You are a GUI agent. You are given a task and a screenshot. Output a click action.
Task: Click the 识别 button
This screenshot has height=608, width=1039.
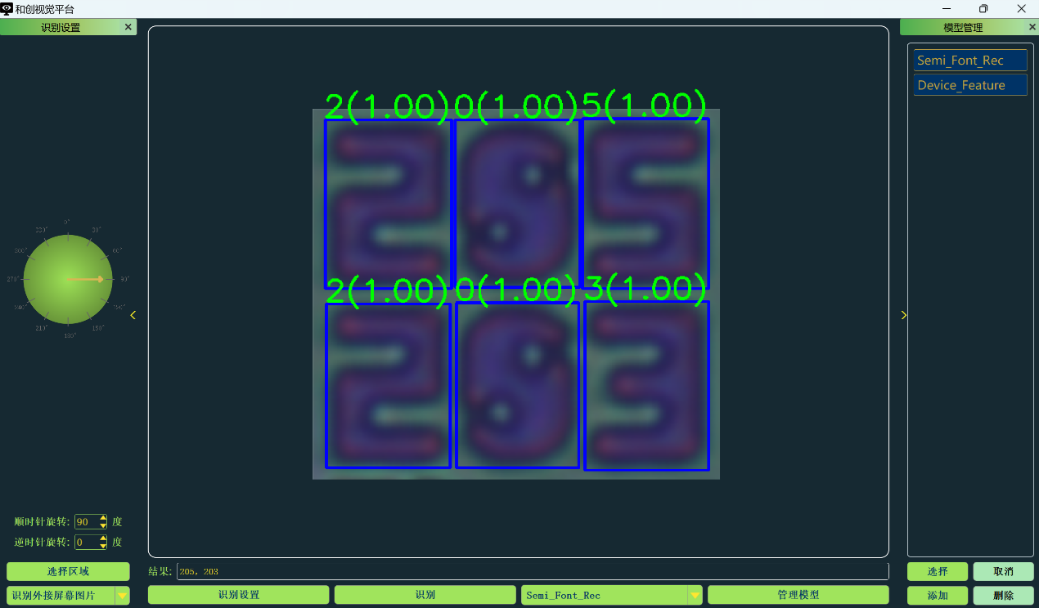coord(425,595)
